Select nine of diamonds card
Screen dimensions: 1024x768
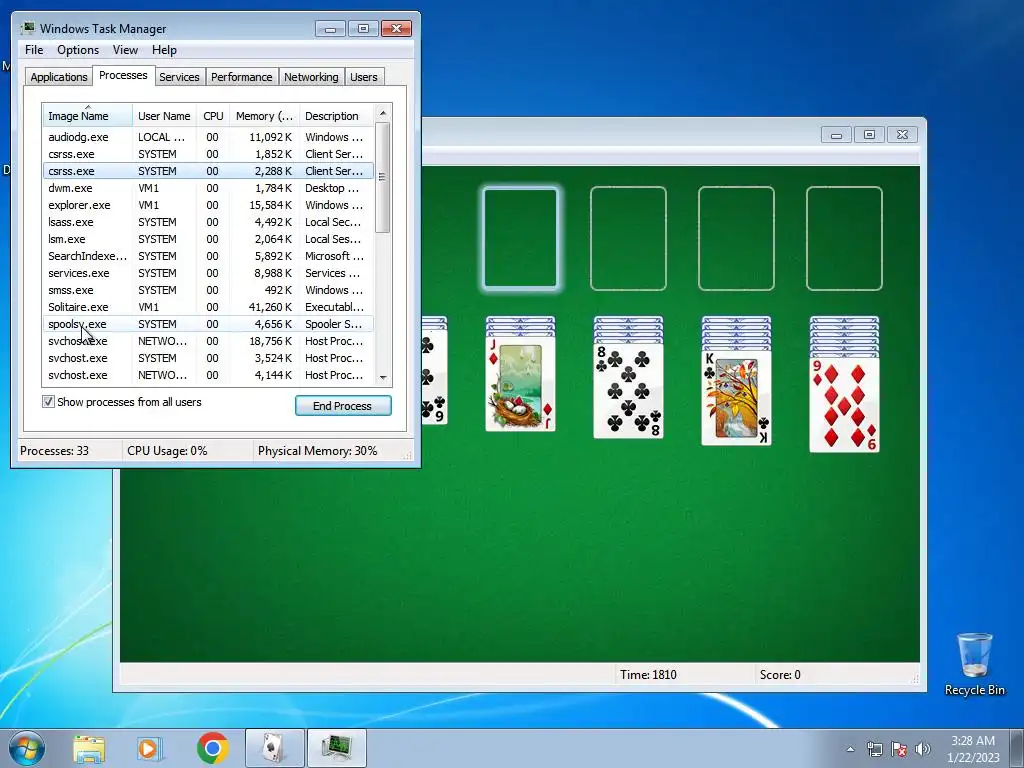click(x=844, y=405)
